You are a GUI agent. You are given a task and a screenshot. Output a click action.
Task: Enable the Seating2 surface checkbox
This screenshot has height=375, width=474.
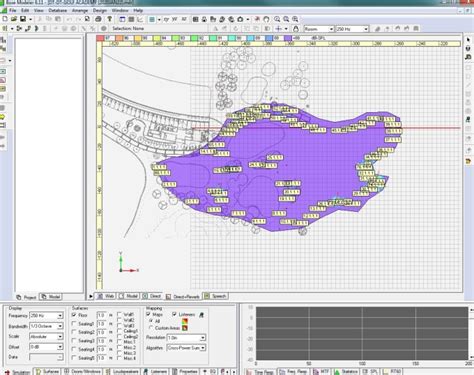pyautogui.click(x=74, y=332)
